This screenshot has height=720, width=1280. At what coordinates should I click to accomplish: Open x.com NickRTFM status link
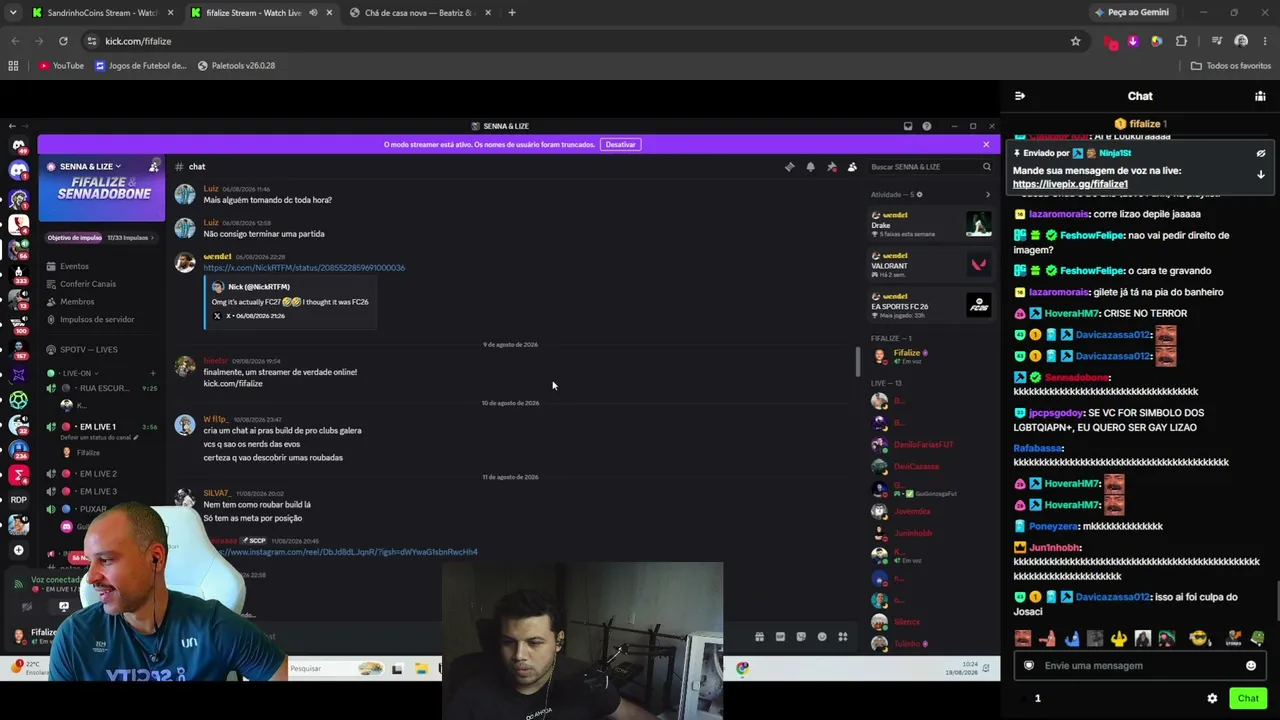point(304,268)
